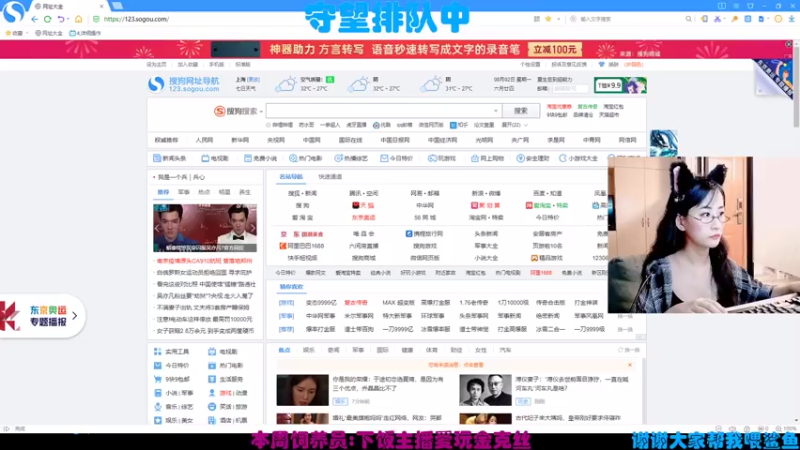
Task: Open the browser home page icon
Action: point(79,19)
